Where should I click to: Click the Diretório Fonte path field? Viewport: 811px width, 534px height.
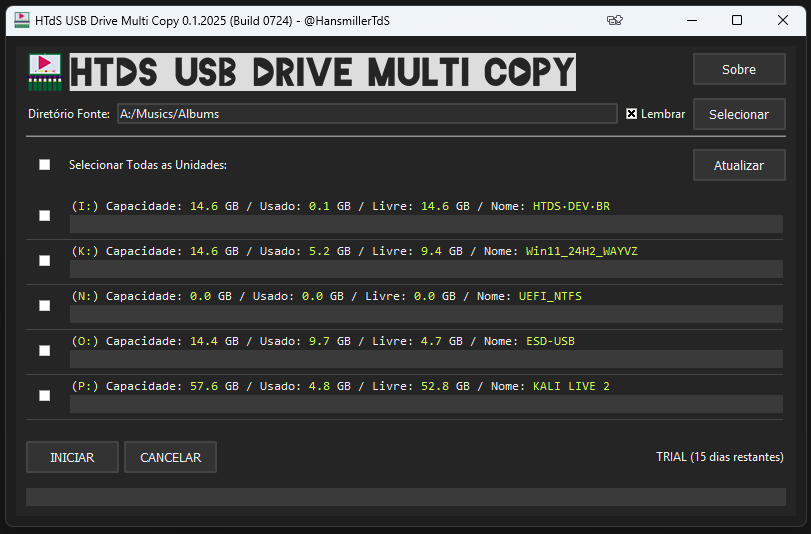coord(367,113)
